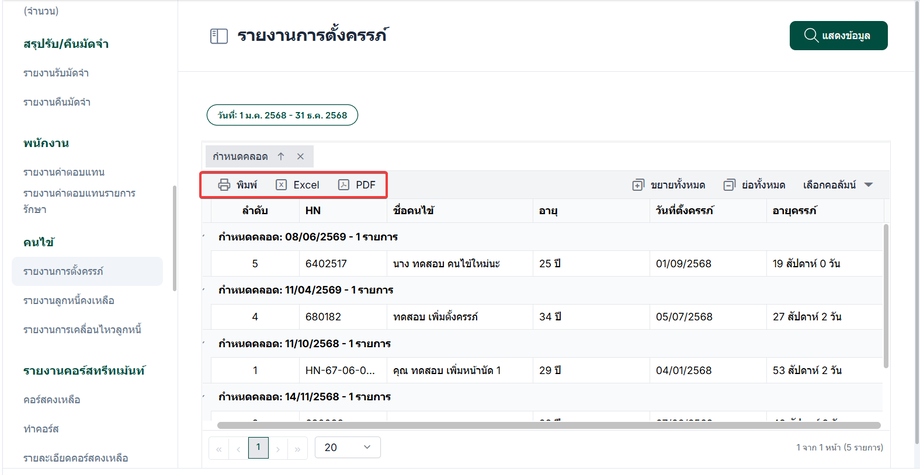Select รายงานการตั้งครรภ์ in sidebar

click(x=87, y=272)
